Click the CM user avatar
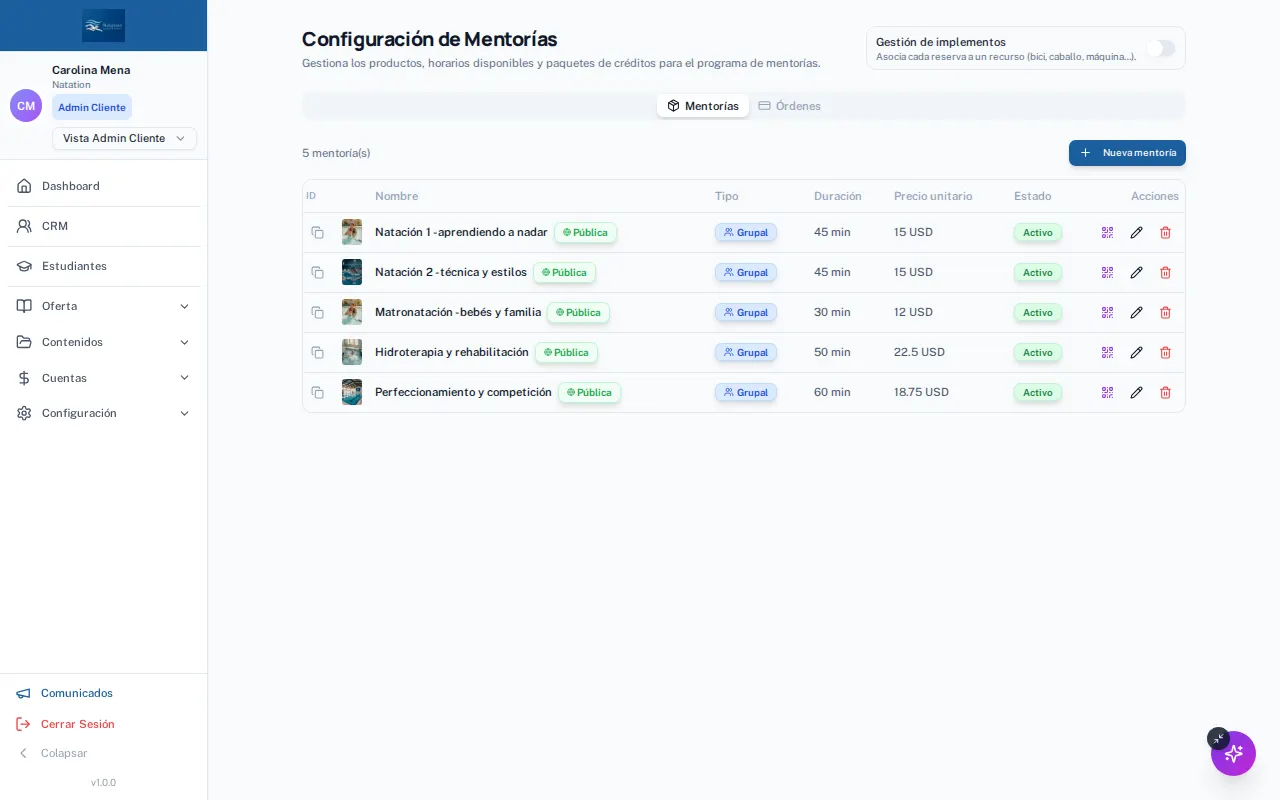This screenshot has height=800, width=1280. pos(26,105)
